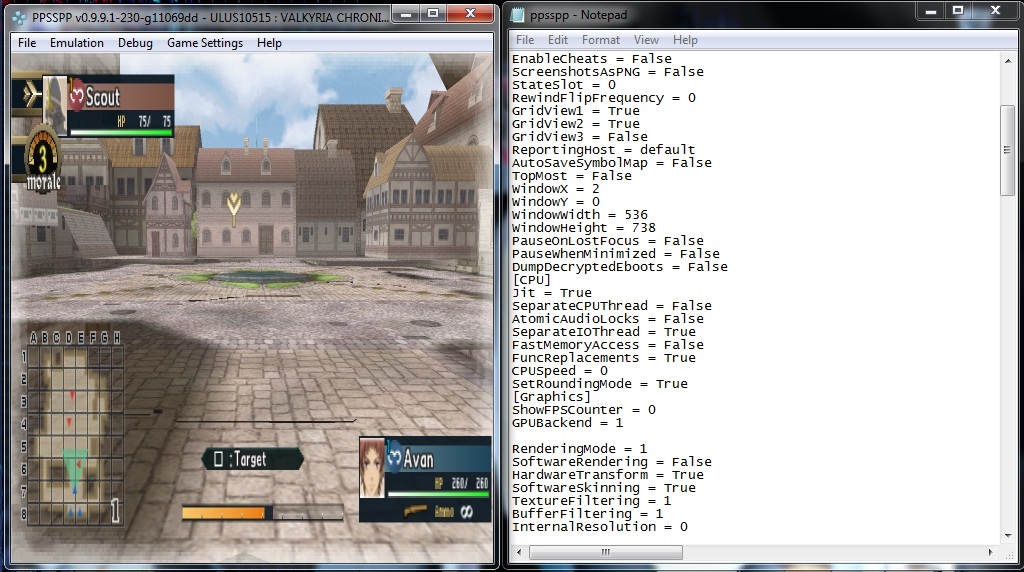Click the morale counter badge
This screenshot has height=572, width=1024.
pyautogui.click(x=40, y=158)
